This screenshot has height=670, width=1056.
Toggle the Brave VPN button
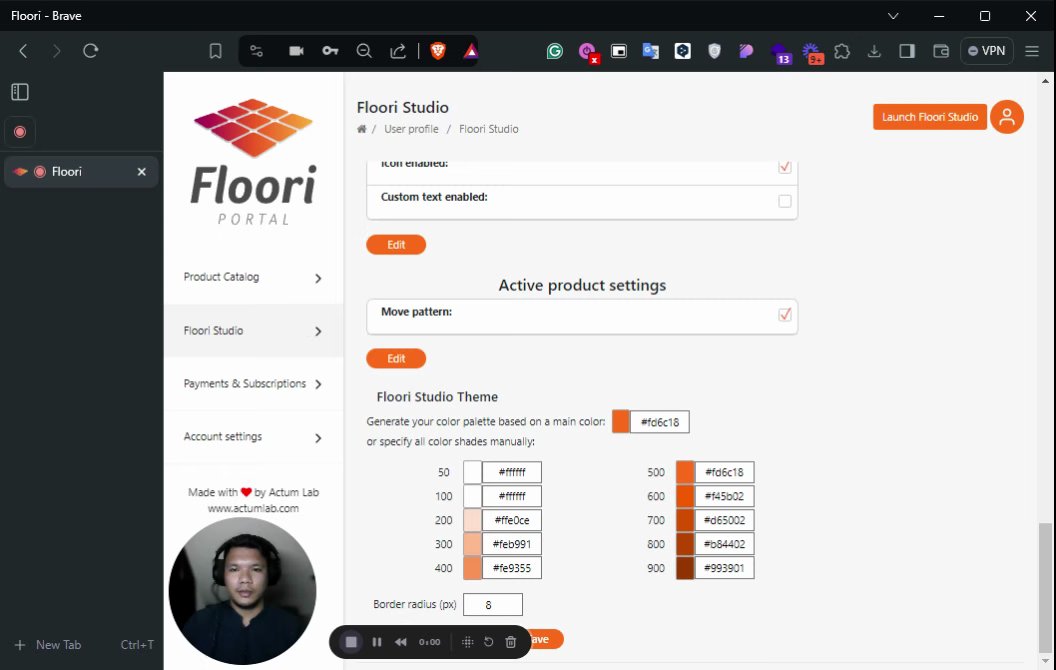tap(986, 51)
